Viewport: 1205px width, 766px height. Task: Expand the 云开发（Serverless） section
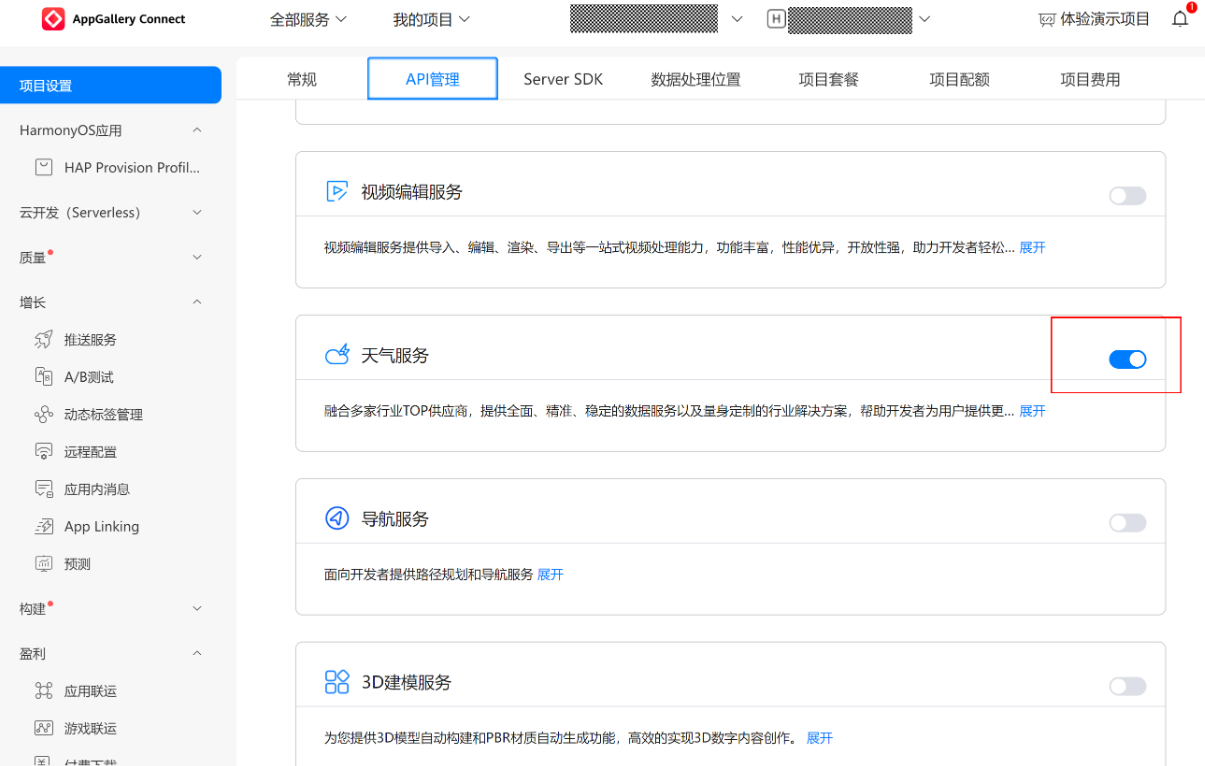(197, 213)
